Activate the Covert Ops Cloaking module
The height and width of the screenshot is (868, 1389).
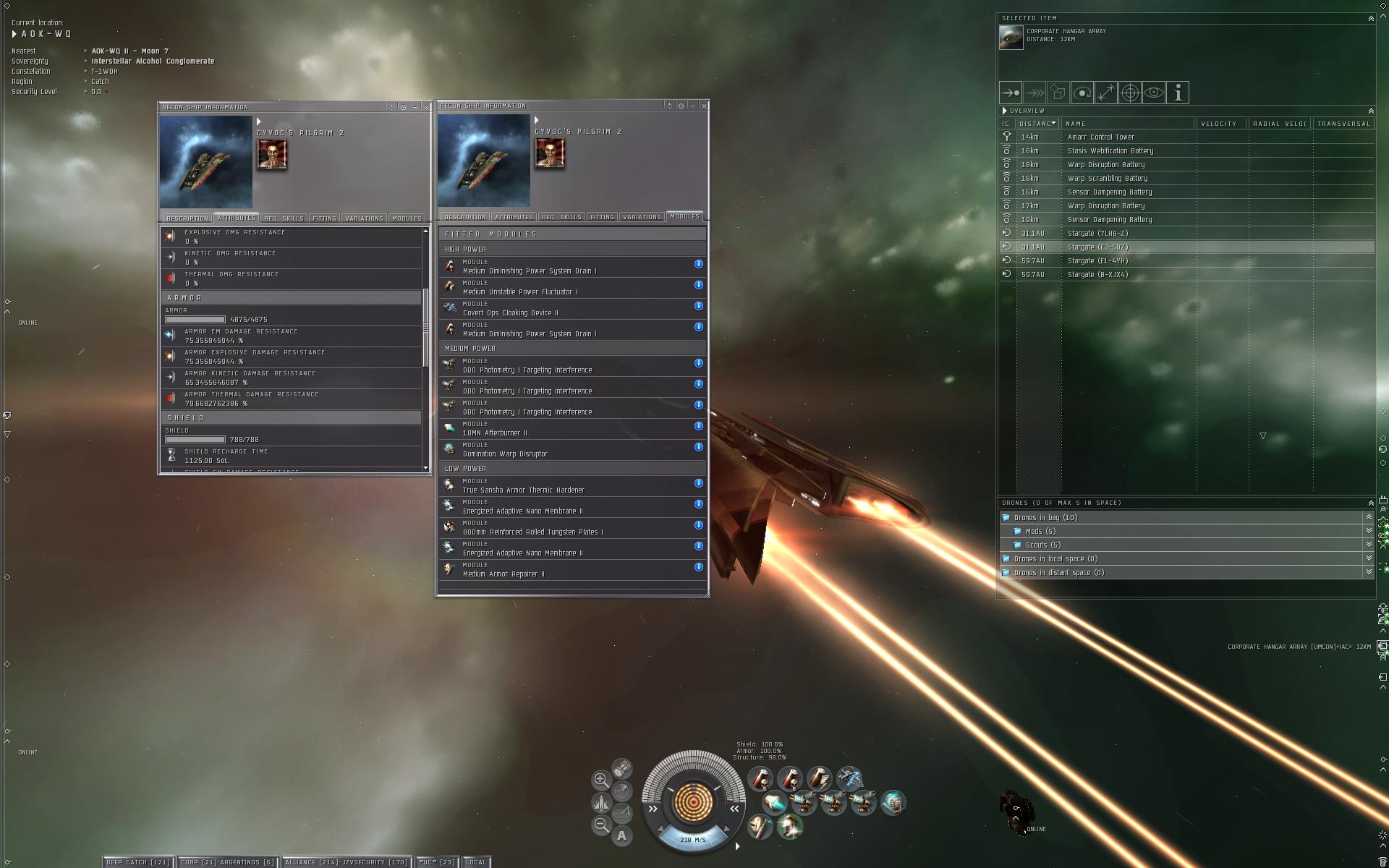(x=849, y=778)
